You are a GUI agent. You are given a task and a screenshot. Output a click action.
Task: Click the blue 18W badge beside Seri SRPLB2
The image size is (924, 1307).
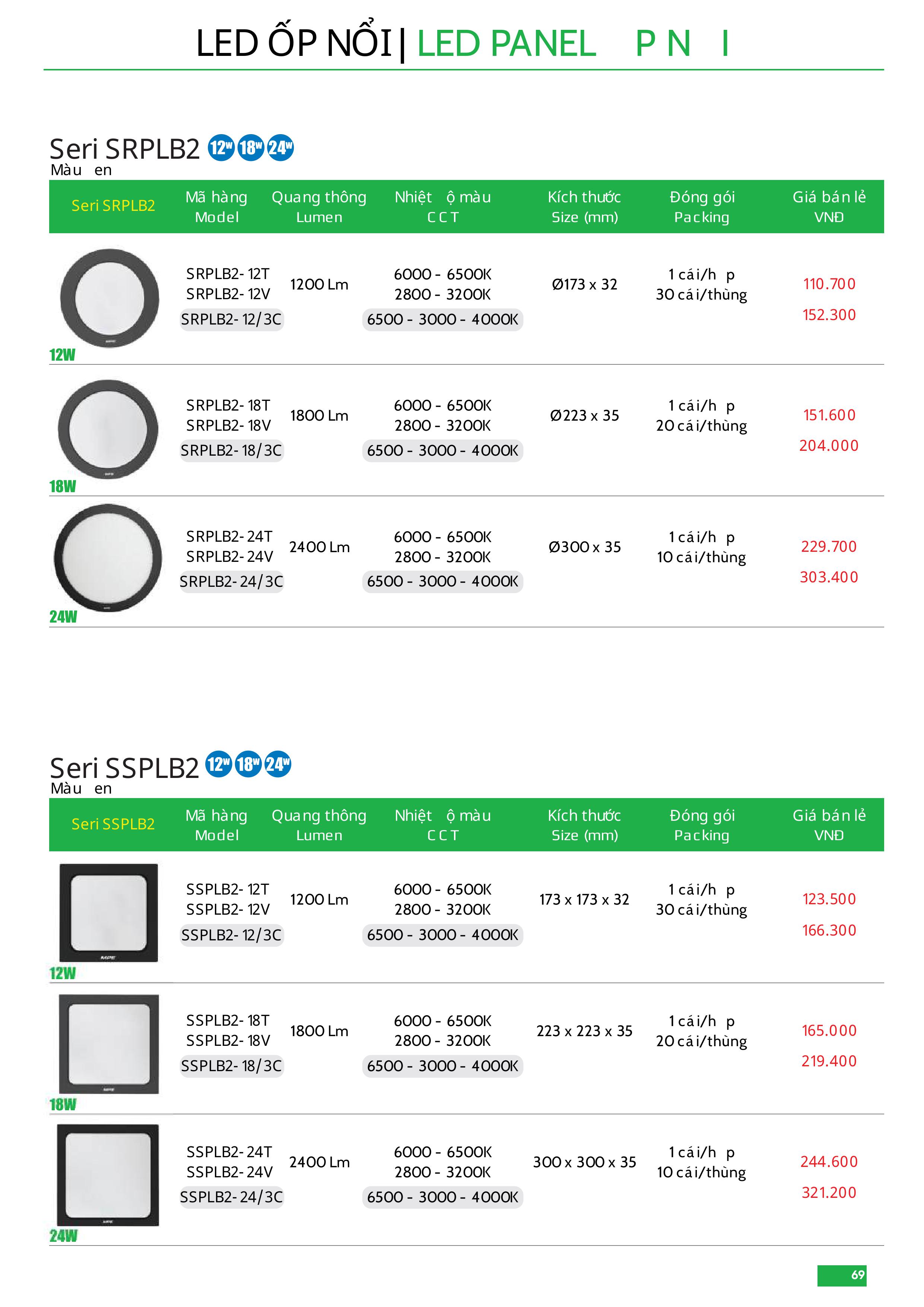pyautogui.click(x=250, y=148)
